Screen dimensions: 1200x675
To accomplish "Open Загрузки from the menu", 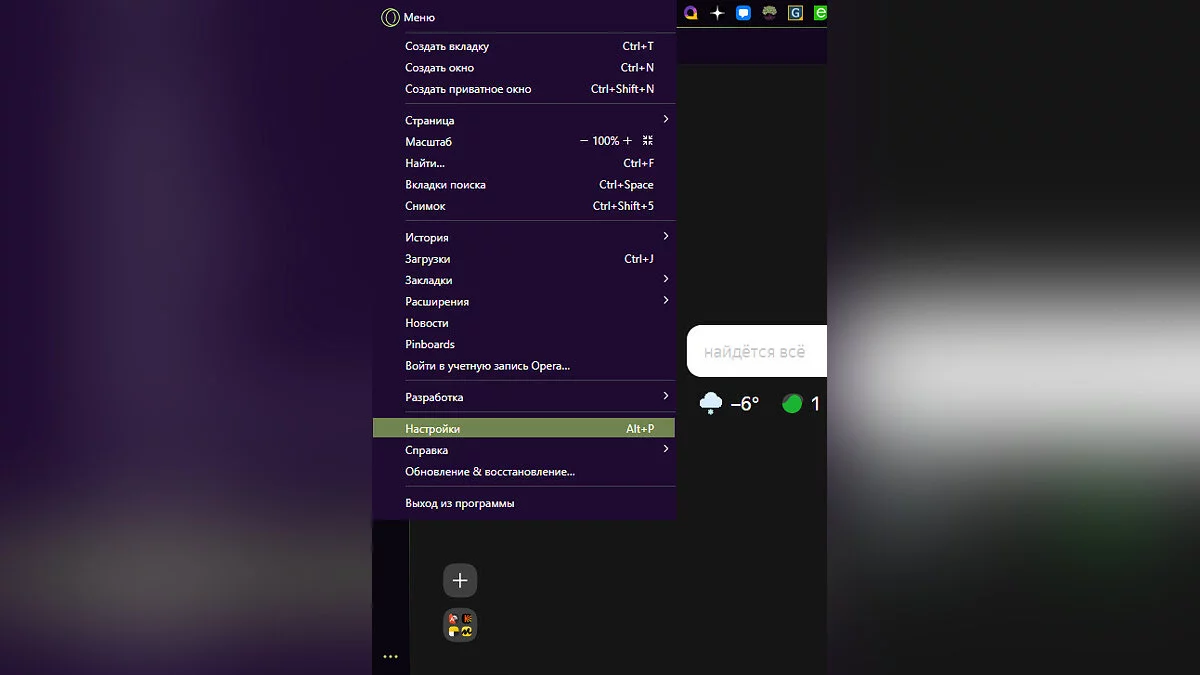I will 524,259.
